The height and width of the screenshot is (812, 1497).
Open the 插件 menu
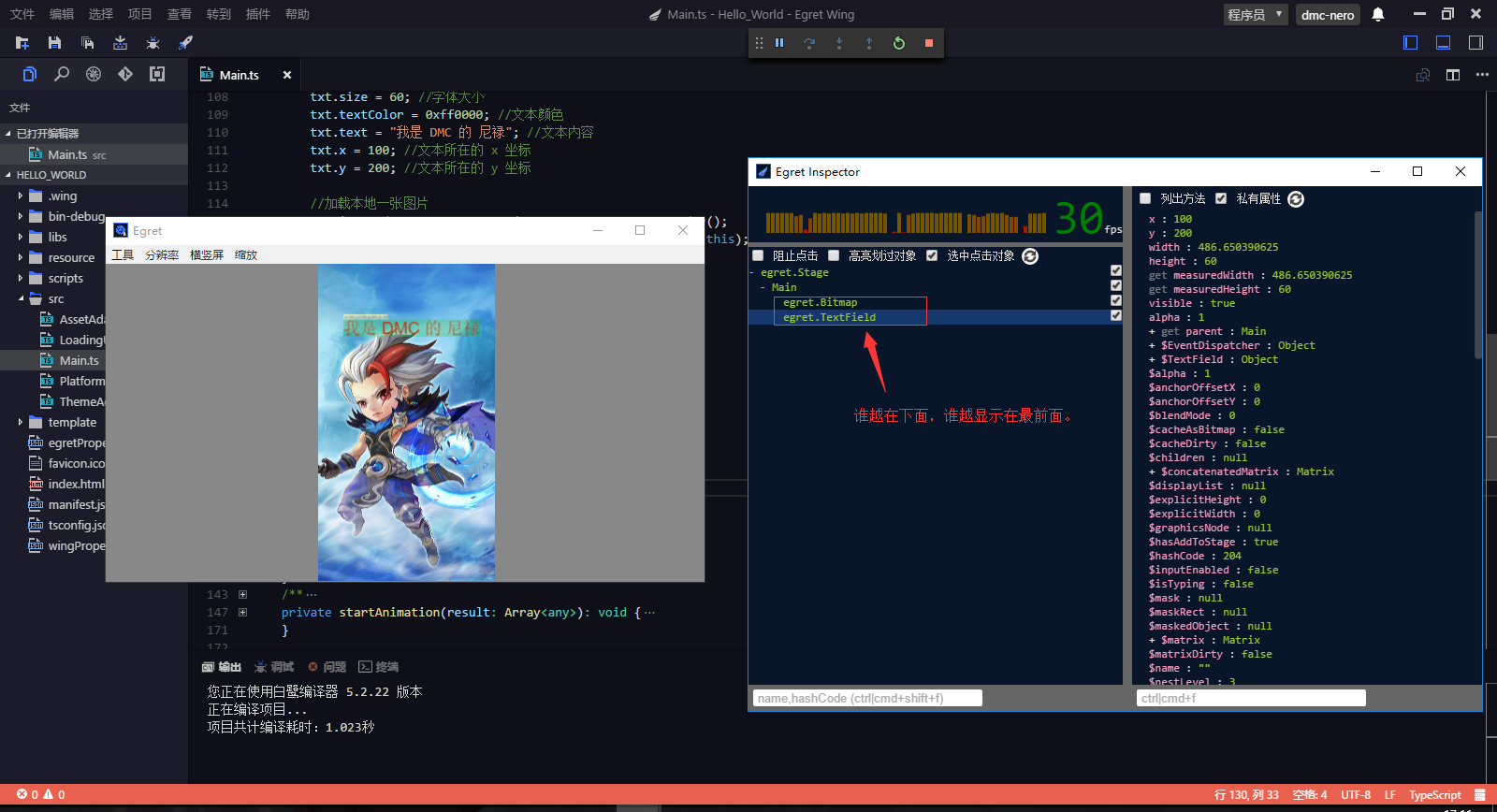pos(258,14)
